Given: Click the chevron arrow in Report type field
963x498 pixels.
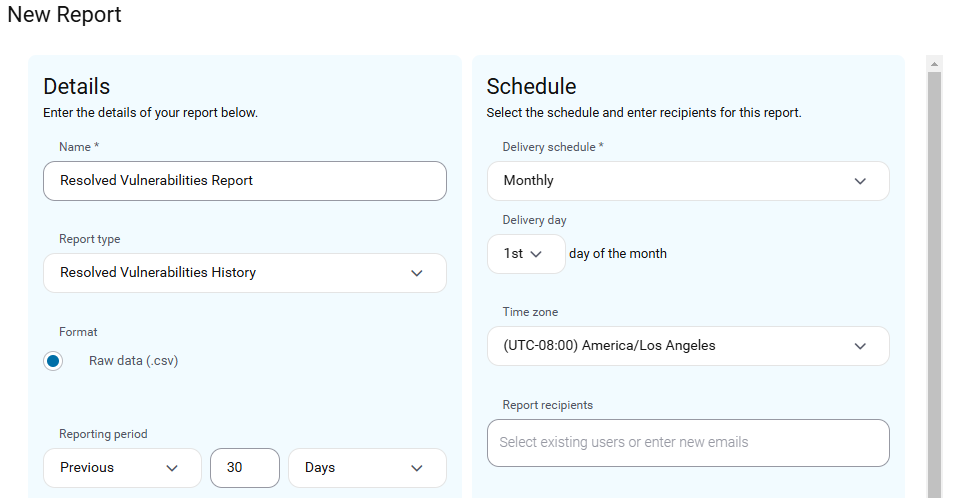Looking at the screenshot, I should (x=416, y=273).
